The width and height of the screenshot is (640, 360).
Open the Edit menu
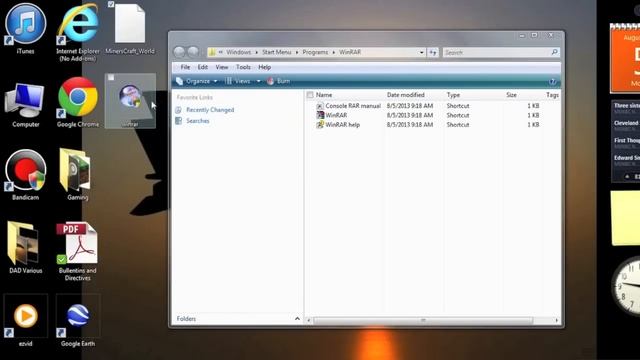click(x=202, y=67)
